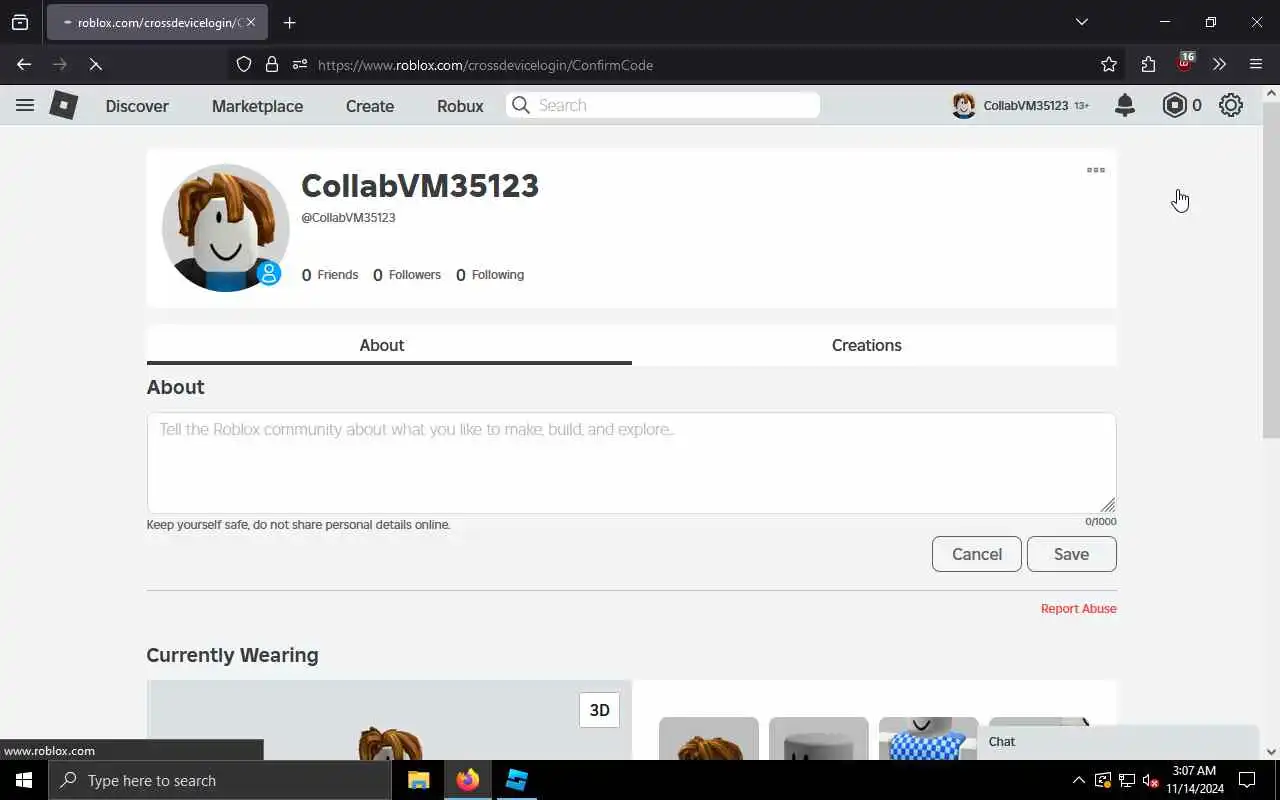Image resolution: width=1280 pixels, height=800 pixels.
Task: Open a new browser tab
Action: pos(290,22)
